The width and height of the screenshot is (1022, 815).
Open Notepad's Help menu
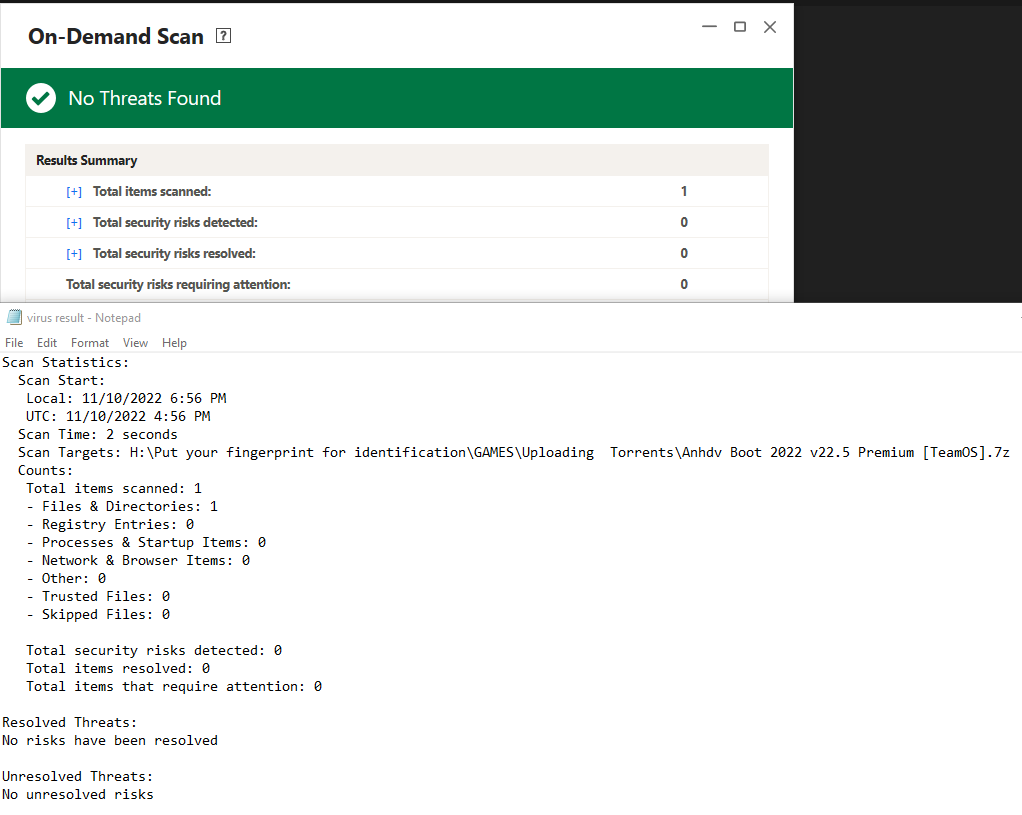pos(174,343)
